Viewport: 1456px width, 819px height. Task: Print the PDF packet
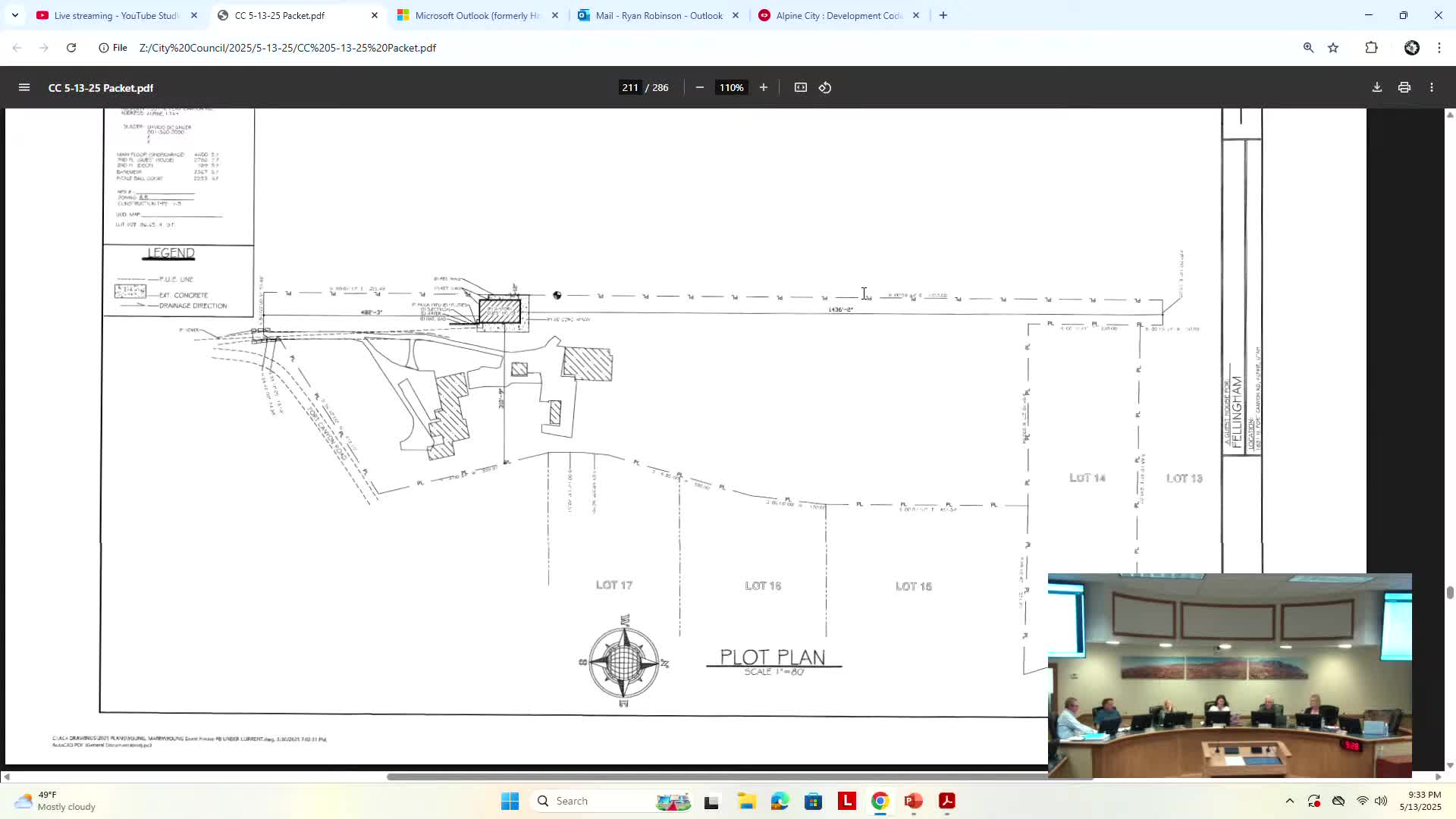(x=1404, y=88)
